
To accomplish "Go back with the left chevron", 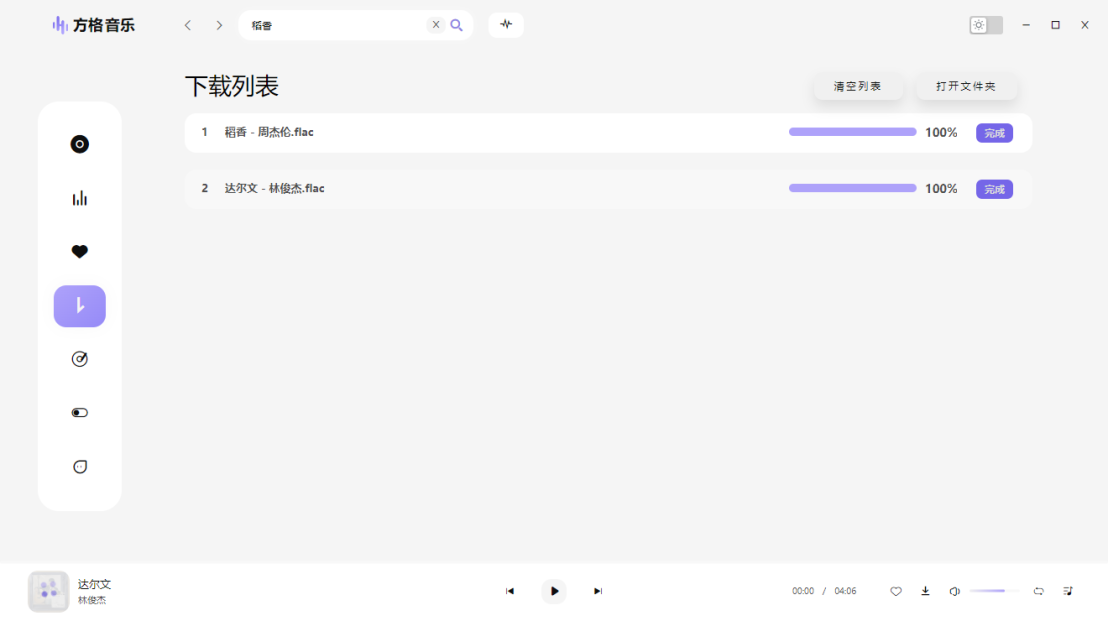I will pos(188,25).
